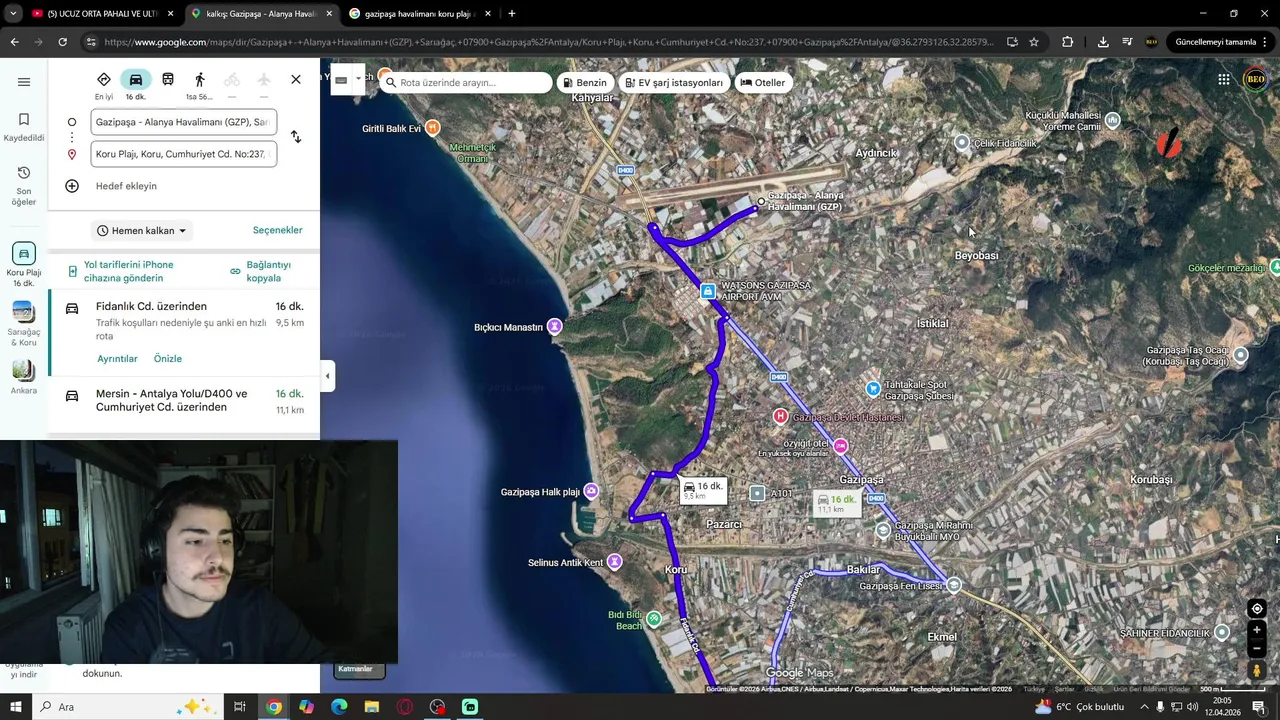Open the Windows Start menu

16,707
